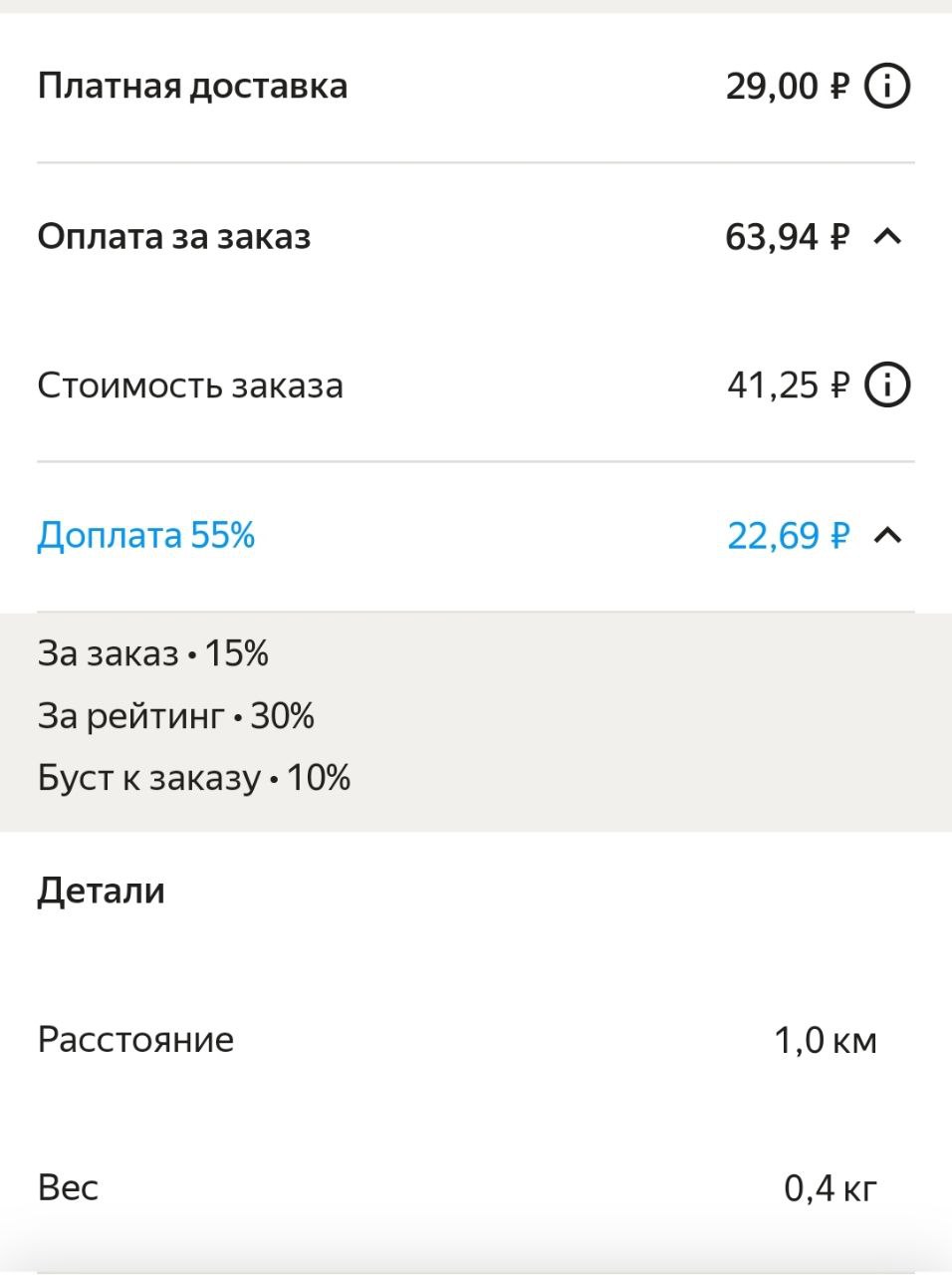Image resolution: width=952 pixels, height=1275 pixels.
Task: Tap the Стоимость заказа row label
Action: click(190, 385)
